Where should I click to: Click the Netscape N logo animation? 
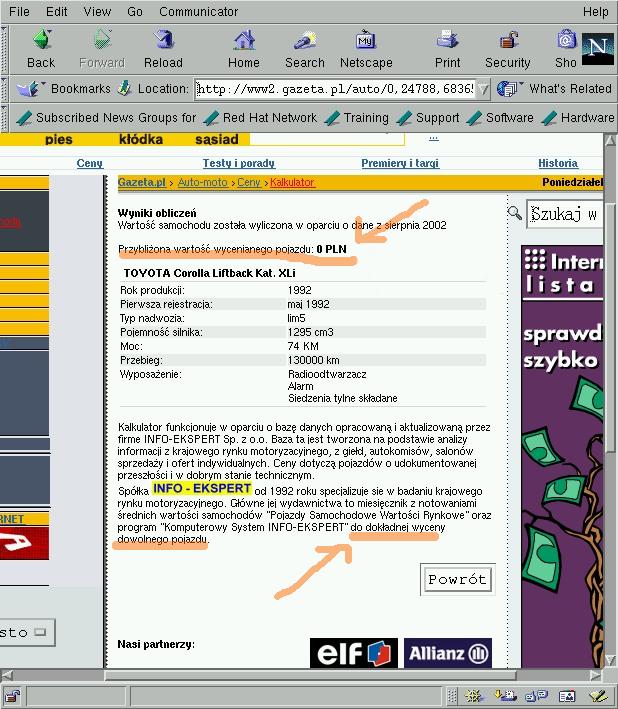pos(598,49)
